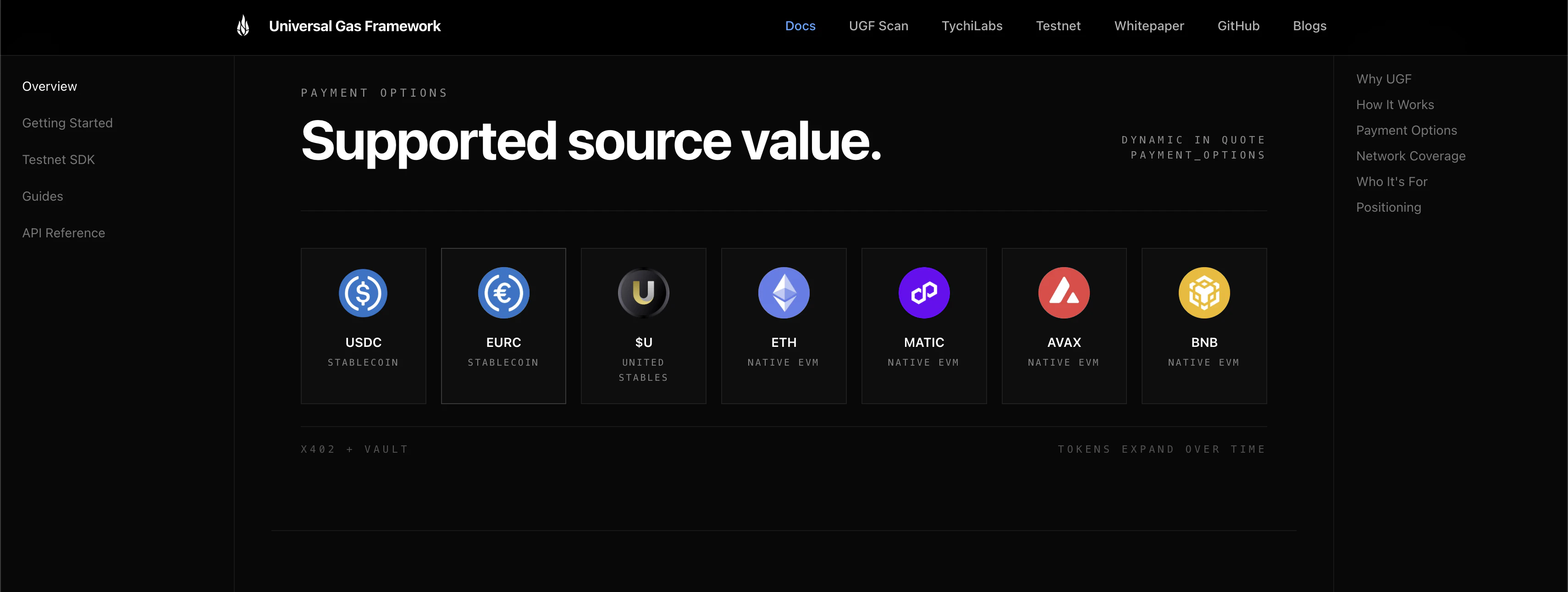Screen dimensions: 1568x592
Task: Click the Universal Gas Framework flame logo
Action: pyautogui.click(x=243, y=26)
